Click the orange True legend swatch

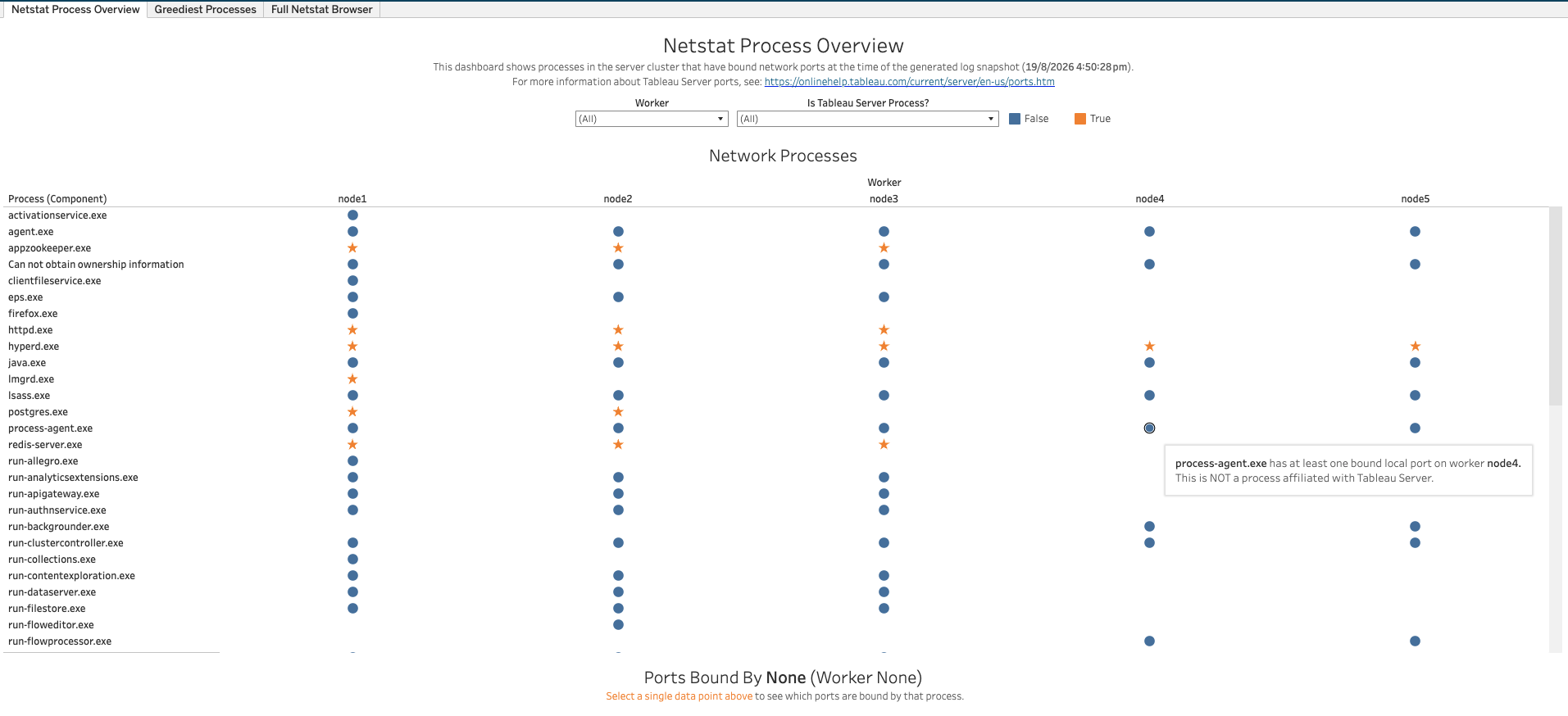(x=1080, y=119)
